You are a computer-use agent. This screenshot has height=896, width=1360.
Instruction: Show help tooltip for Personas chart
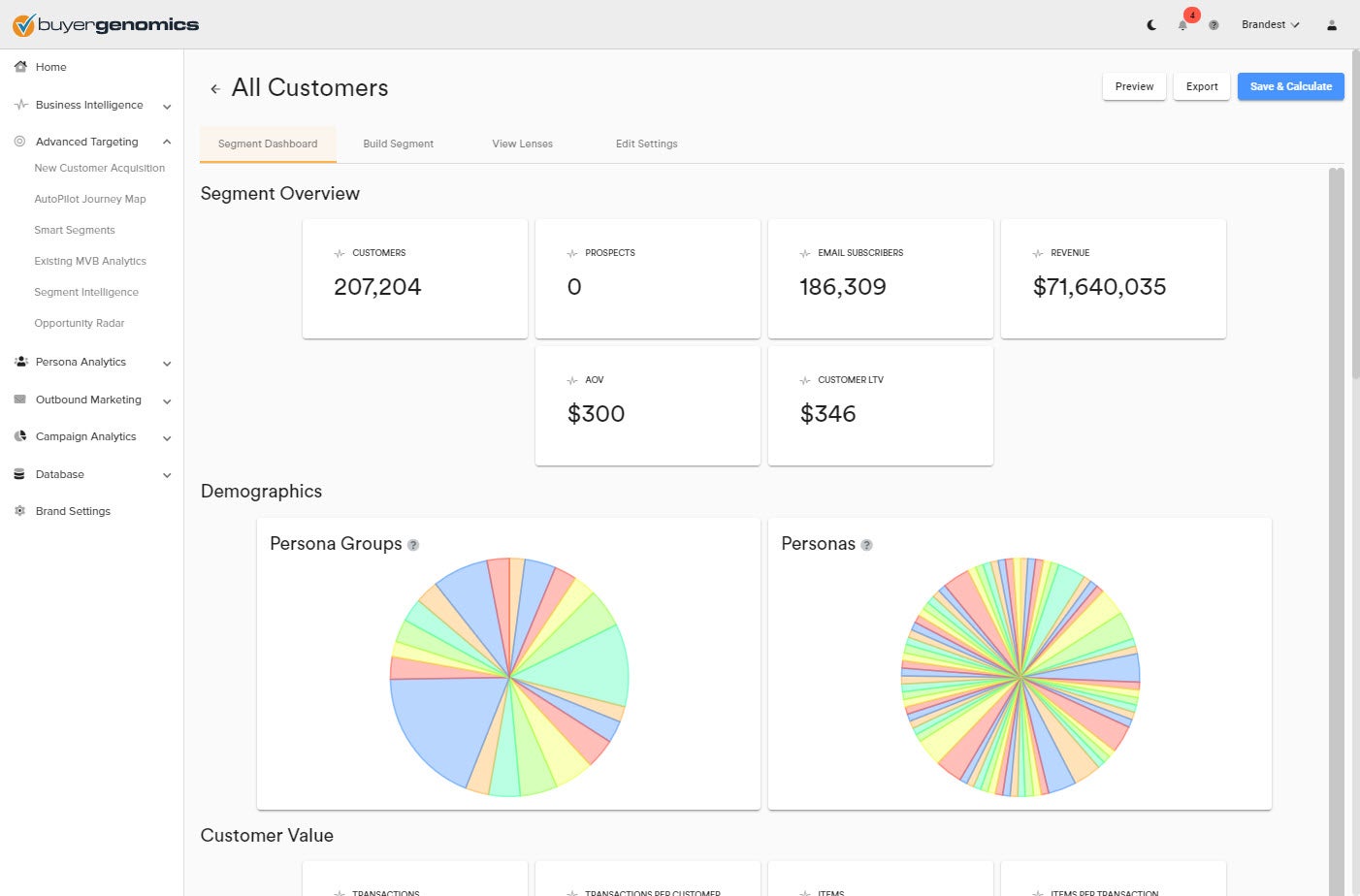[x=867, y=545]
